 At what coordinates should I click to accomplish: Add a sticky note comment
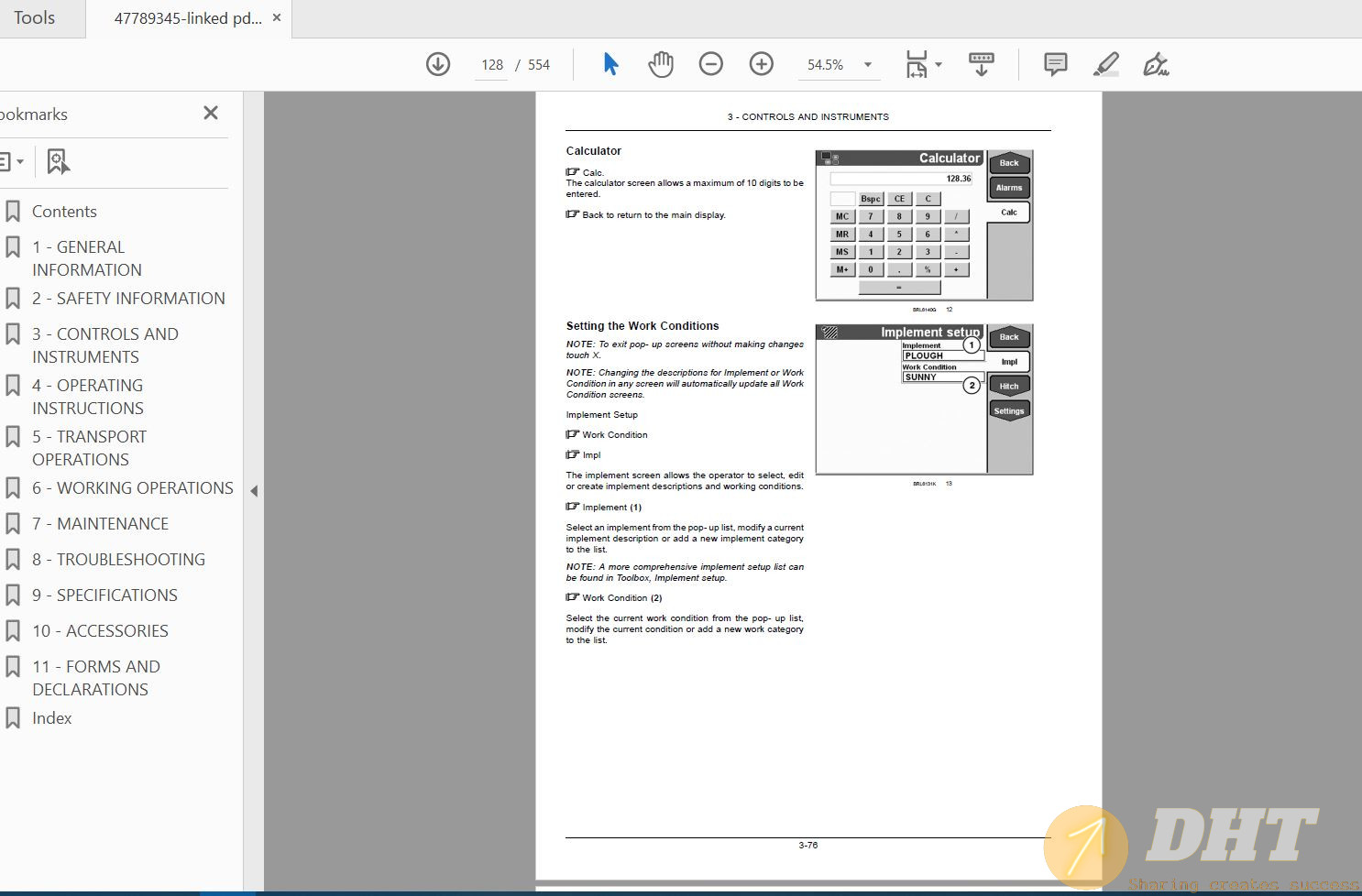pyautogui.click(x=1055, y=64)
